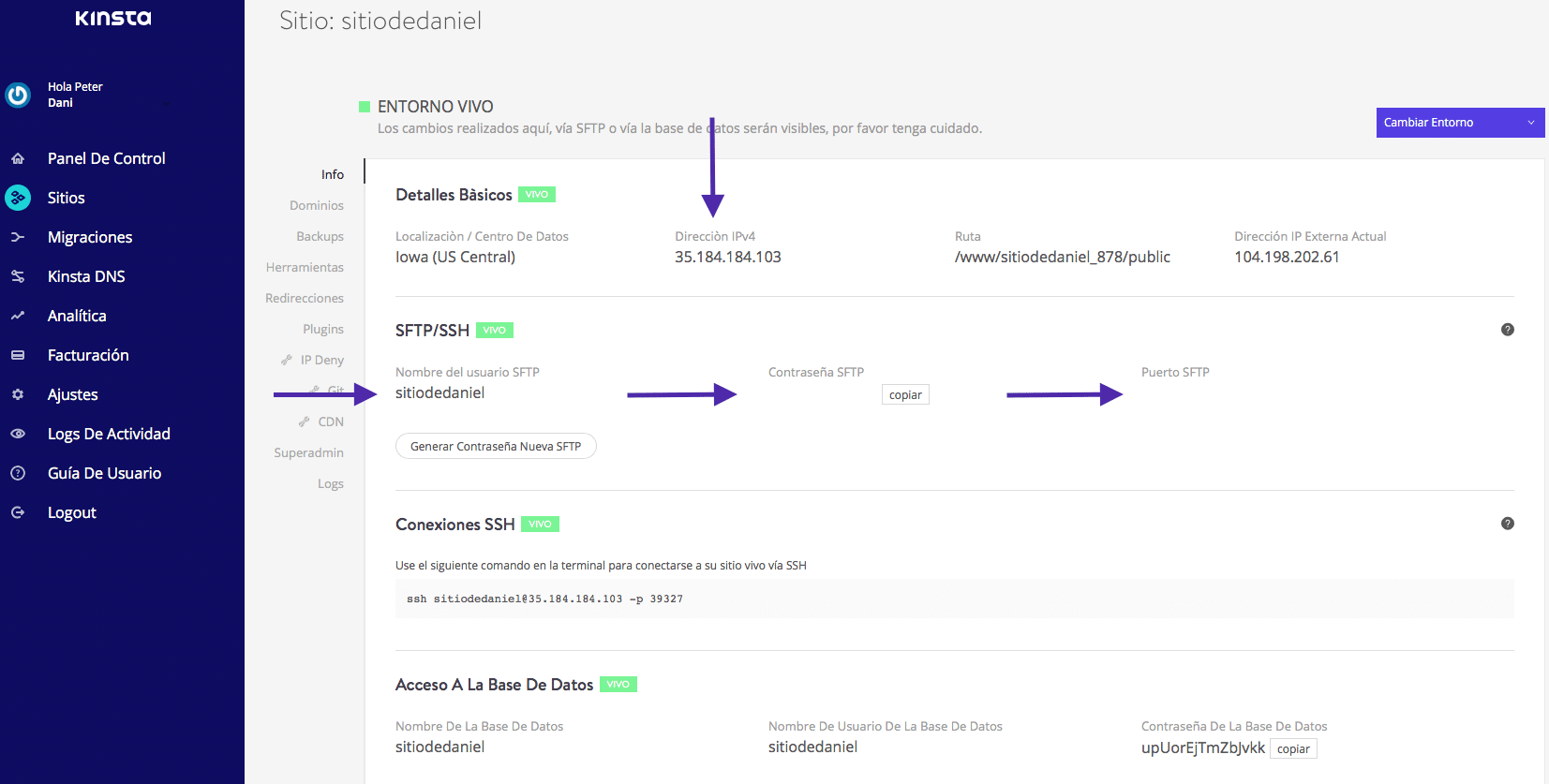
Task: Click the SFTP username sitiodedaniel
Action: click(x=439, y=392)
